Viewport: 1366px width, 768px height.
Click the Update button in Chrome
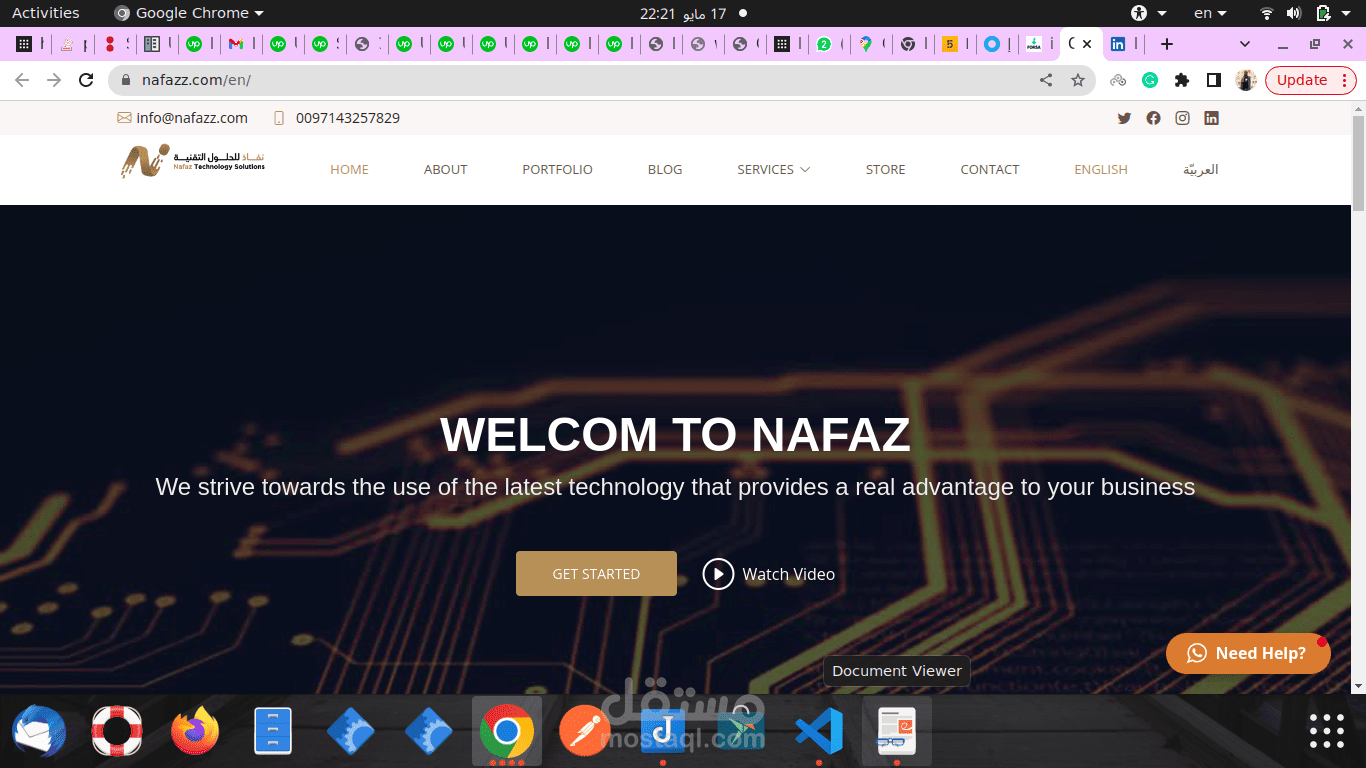[1310, 80]
